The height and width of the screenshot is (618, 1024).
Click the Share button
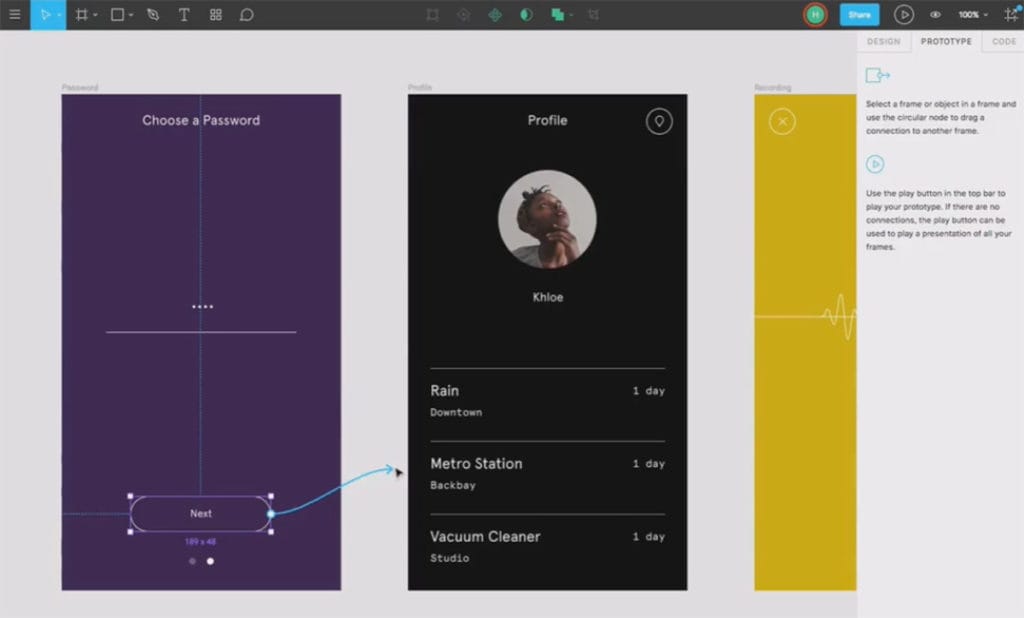tap(859, 14)
